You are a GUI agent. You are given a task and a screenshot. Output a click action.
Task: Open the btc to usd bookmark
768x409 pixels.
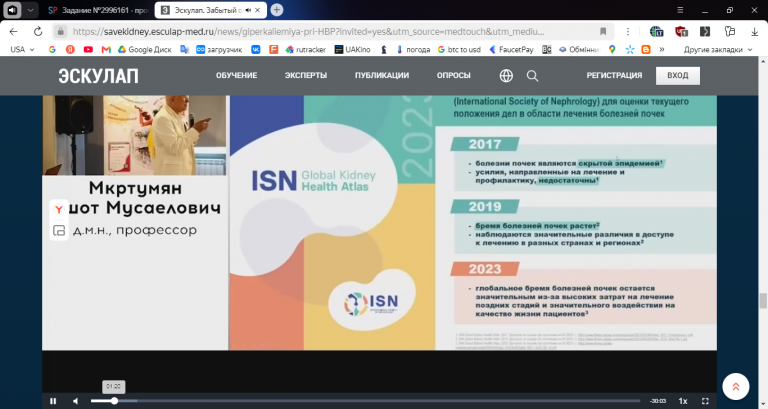[459, 49]
